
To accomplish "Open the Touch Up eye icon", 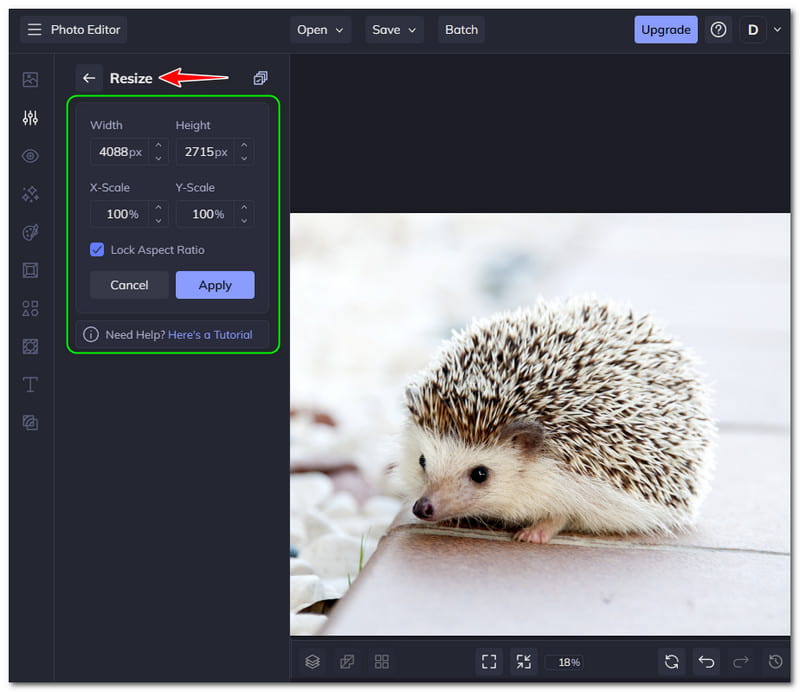I will click(x=30, y=156).
